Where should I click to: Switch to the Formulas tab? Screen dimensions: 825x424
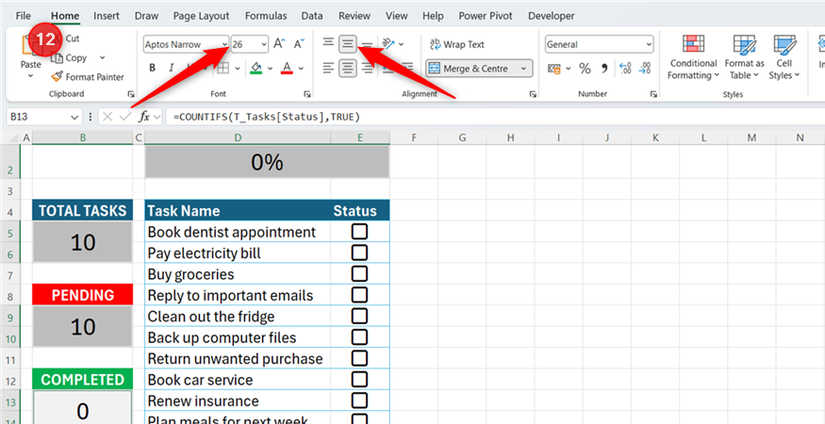(x=266, y=16)
